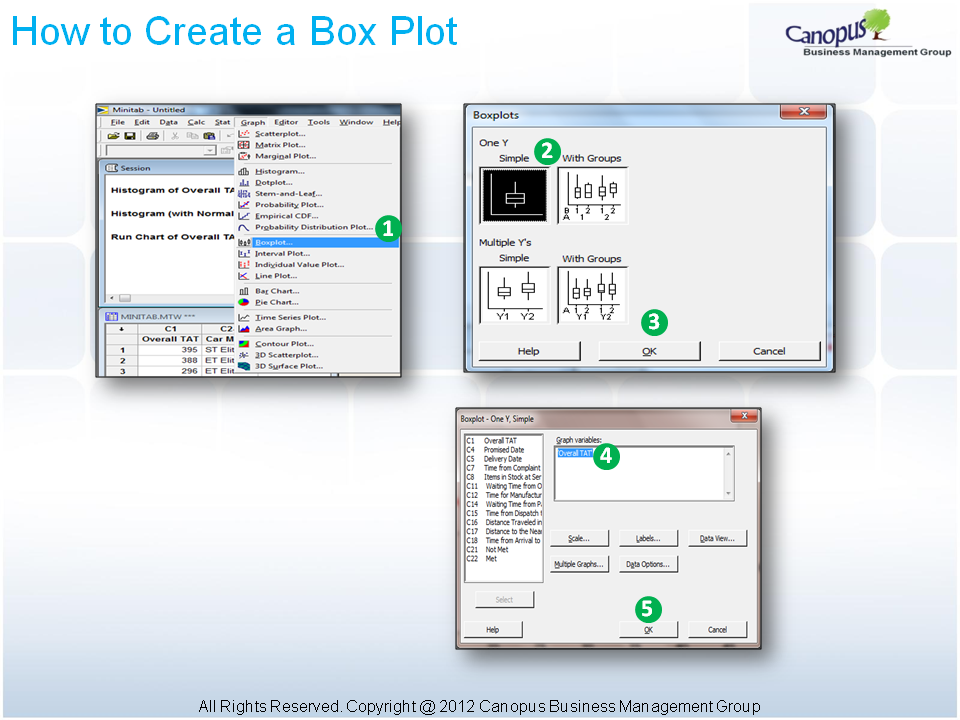Click the Save disk icon in Minitab toolbar
The height and width of the screenshot is (720, 960).
point(130,136)
